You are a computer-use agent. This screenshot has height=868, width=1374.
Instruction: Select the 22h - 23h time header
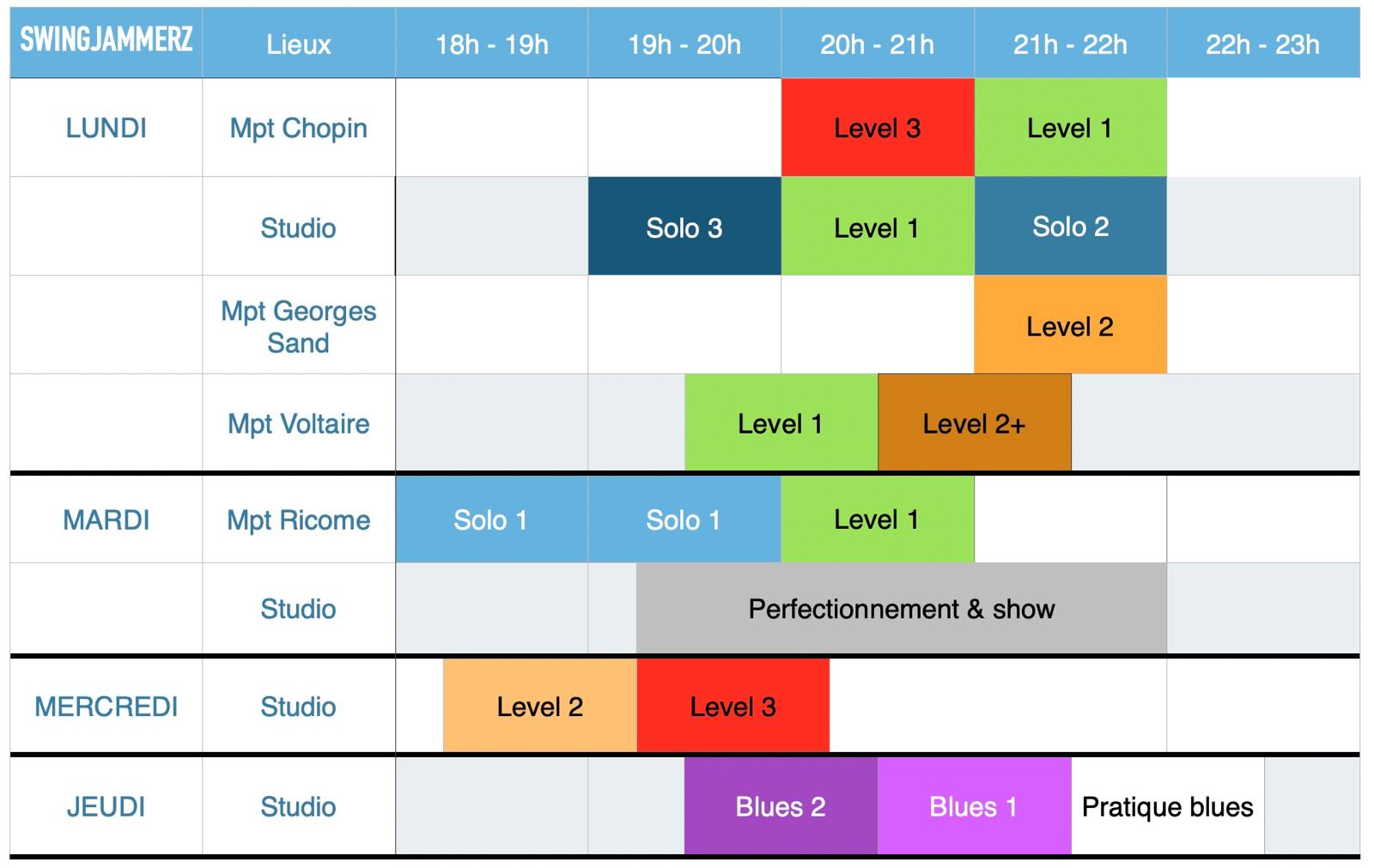click(x=1262, y=45)
